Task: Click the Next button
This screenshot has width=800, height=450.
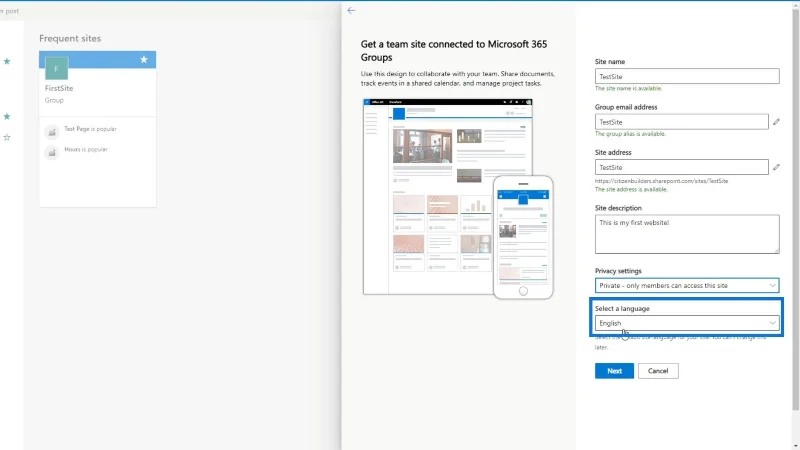Action: [614, 371]
